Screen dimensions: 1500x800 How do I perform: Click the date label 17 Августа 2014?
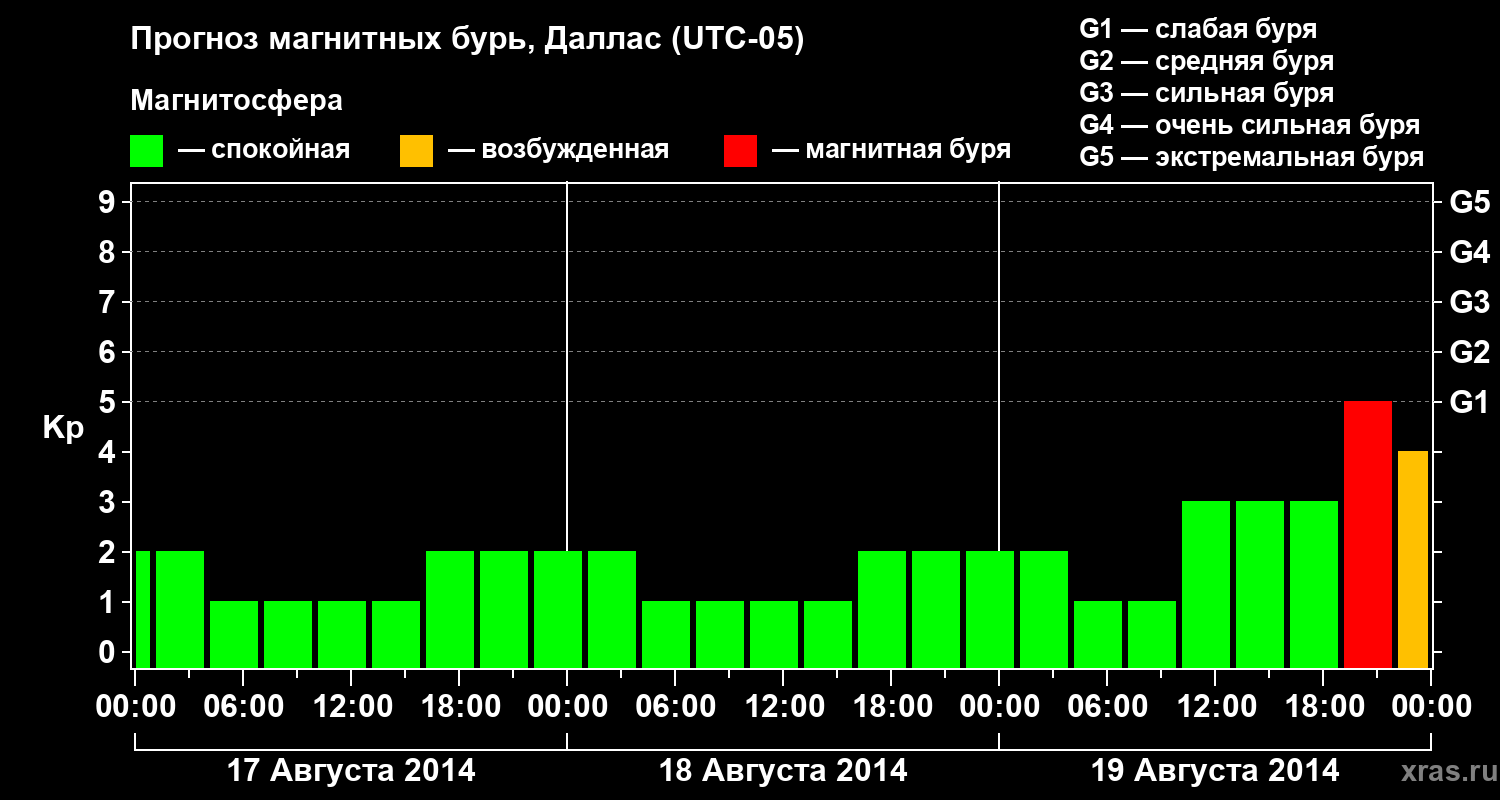tap(351, 771)
